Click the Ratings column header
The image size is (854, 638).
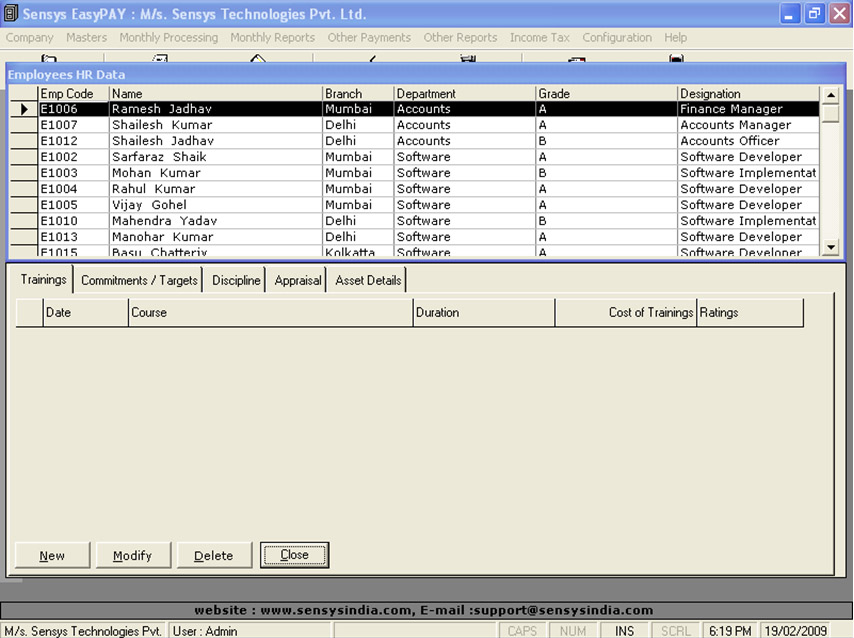point(751,312)
